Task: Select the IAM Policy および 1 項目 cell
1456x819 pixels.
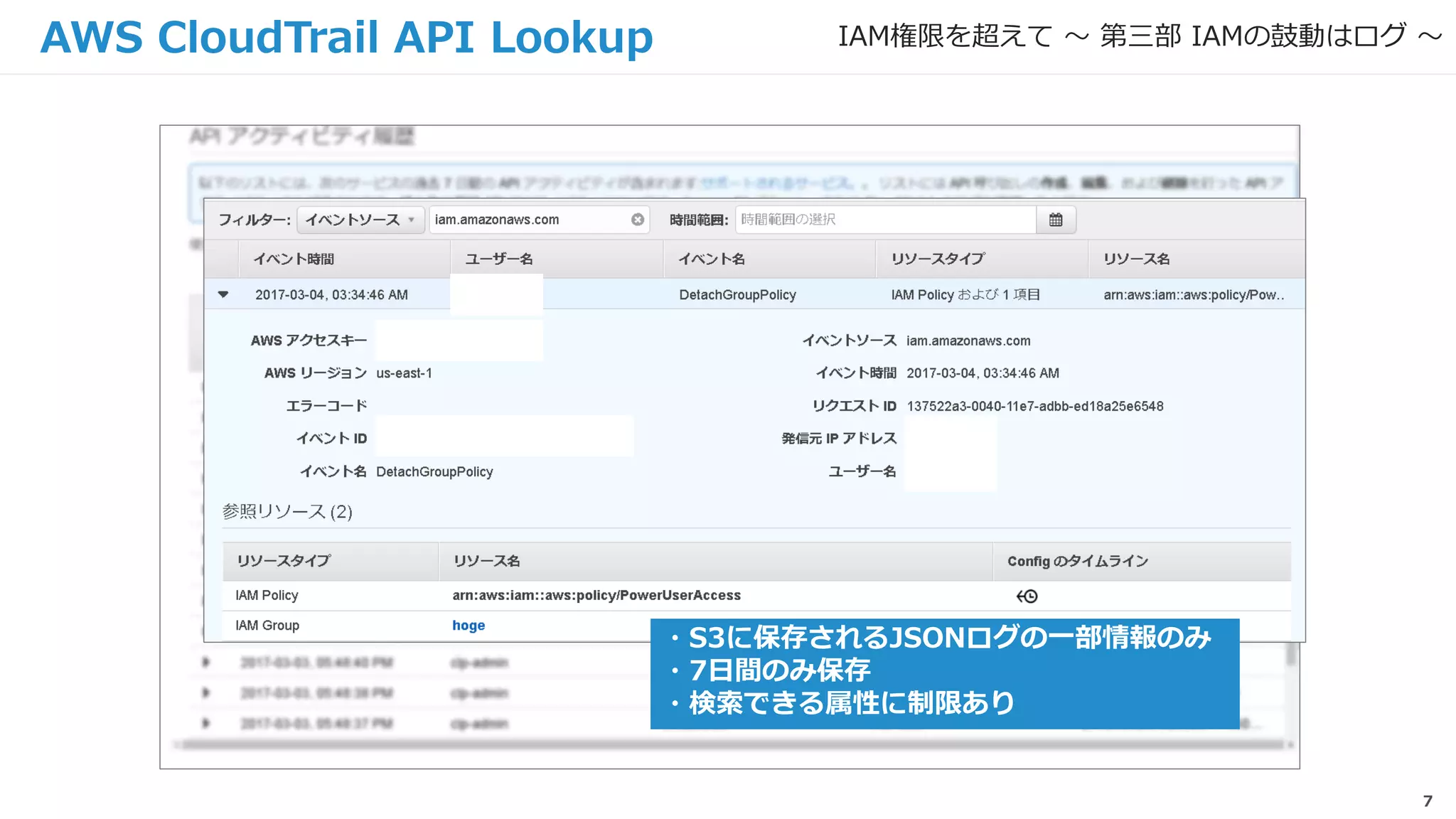Action: point(965,295)
